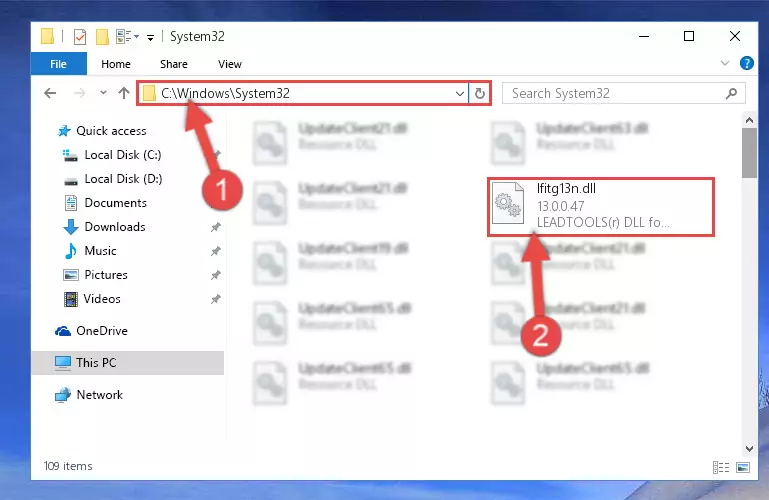Click the scrollbar down arrow

pos(749,448)
